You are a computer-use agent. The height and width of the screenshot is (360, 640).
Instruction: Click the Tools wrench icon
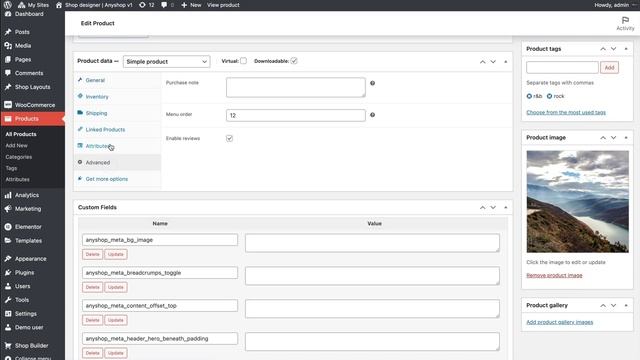(x=8, y=300)
